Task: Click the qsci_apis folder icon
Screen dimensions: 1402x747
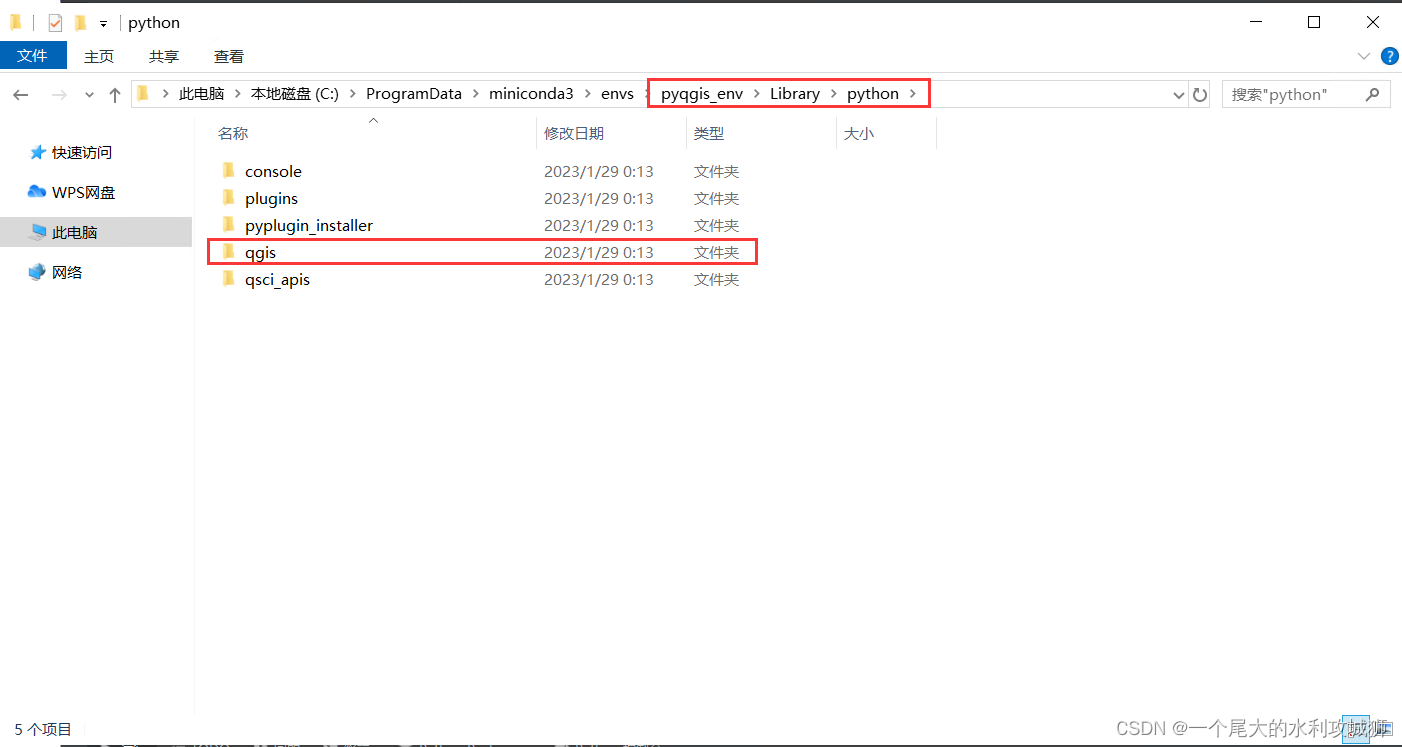Action: [228, 279]
